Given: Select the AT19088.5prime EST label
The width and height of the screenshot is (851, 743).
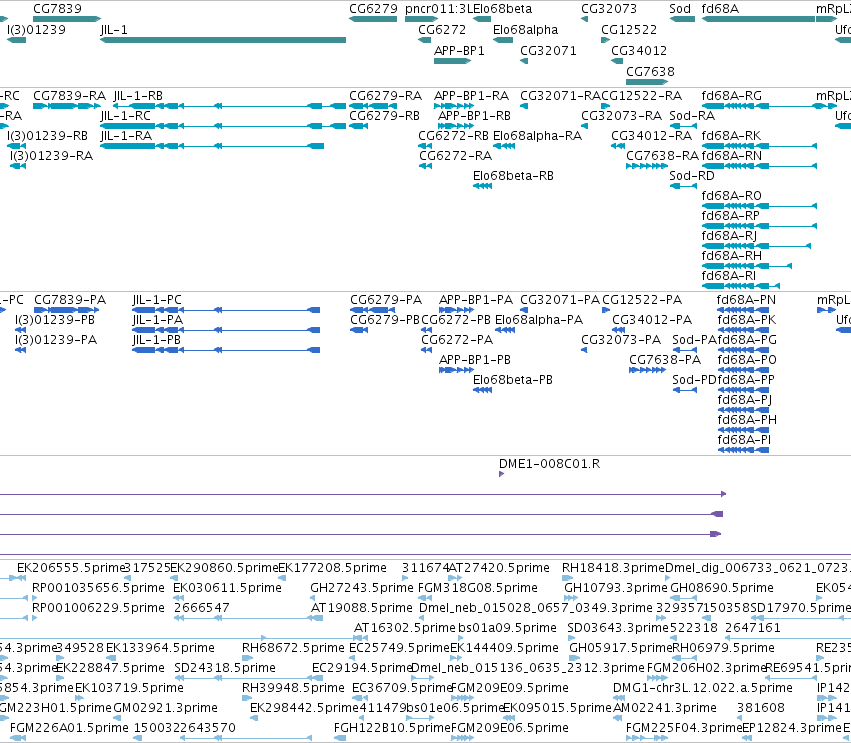Looking at the screenshot, I should coord(361,608).
